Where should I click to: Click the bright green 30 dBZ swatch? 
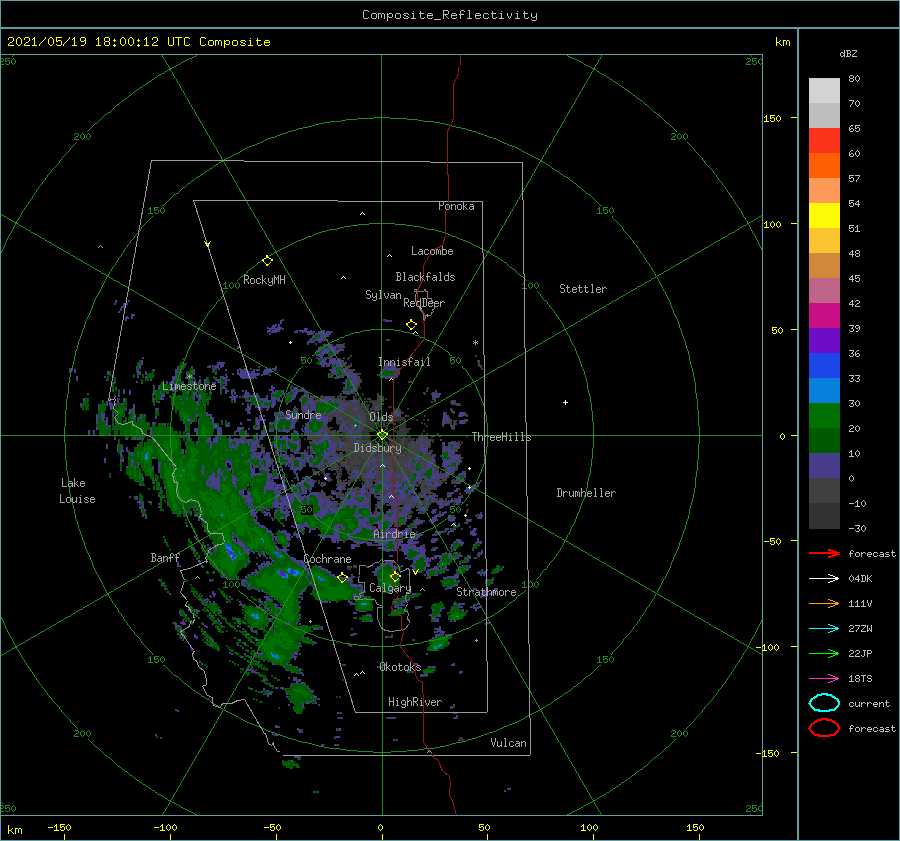[x=824, y=415]
